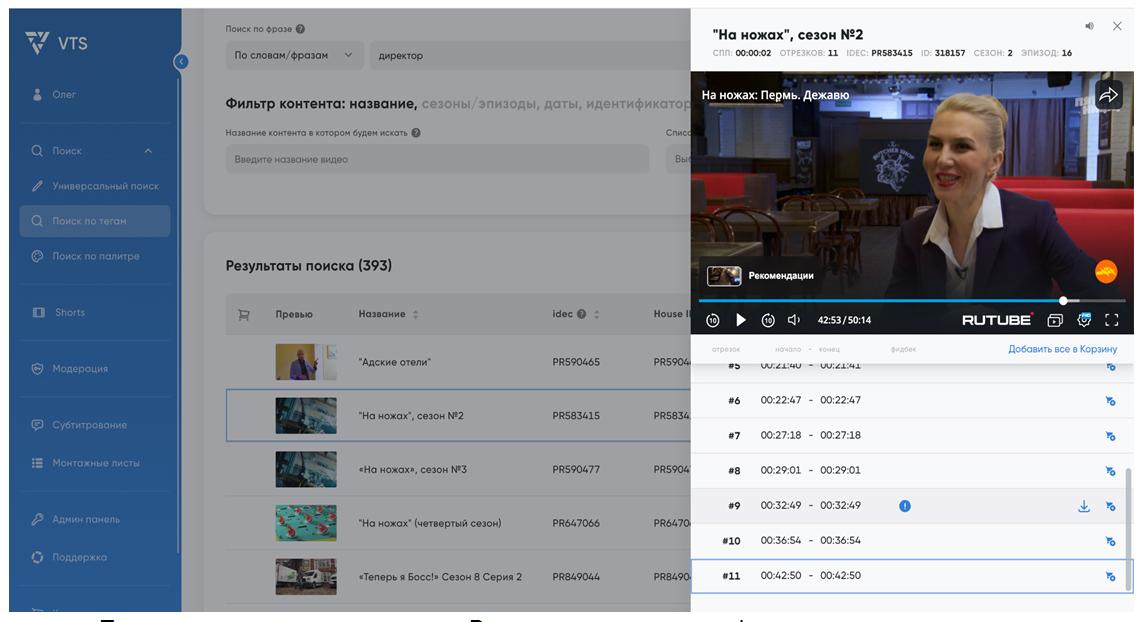
Task: Toggle the sound icon in panel header
Action: pos(1089,26)
